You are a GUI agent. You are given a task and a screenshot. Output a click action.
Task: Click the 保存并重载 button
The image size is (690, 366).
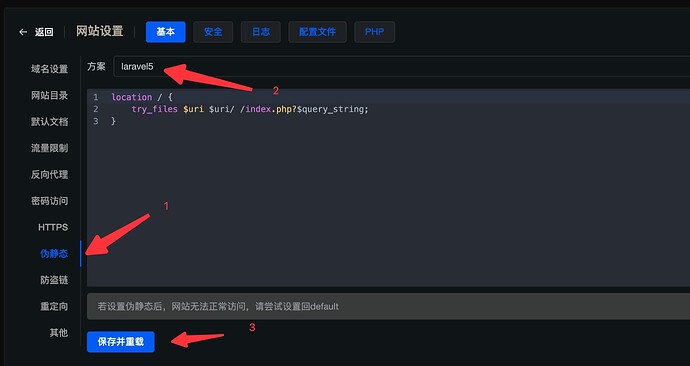[x=121, y=342]
